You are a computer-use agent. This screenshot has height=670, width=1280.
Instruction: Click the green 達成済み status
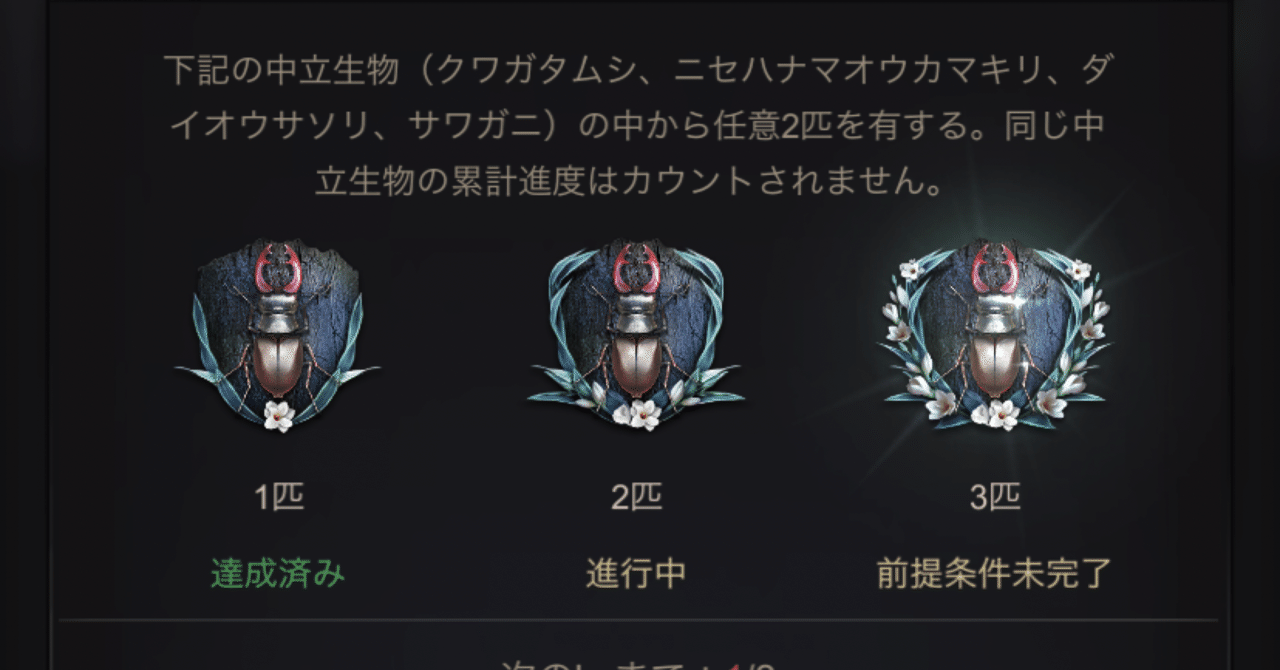(x=278, y=574)
